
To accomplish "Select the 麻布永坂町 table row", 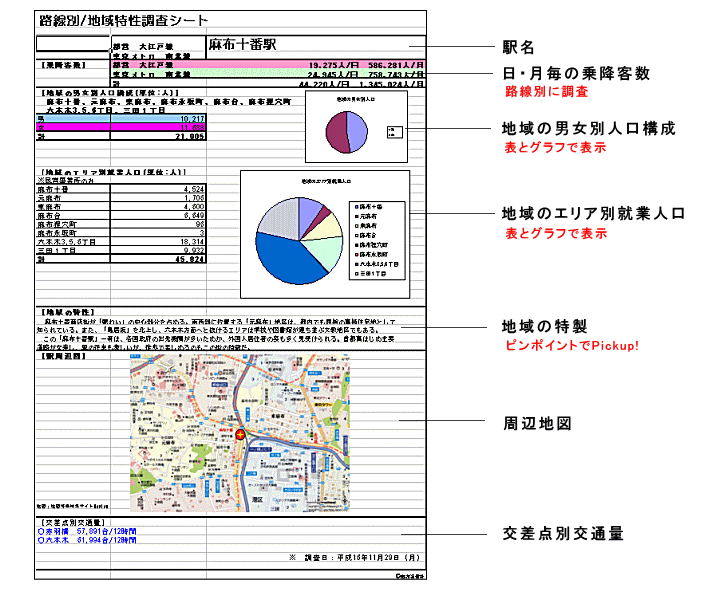I will coord(121,233).
